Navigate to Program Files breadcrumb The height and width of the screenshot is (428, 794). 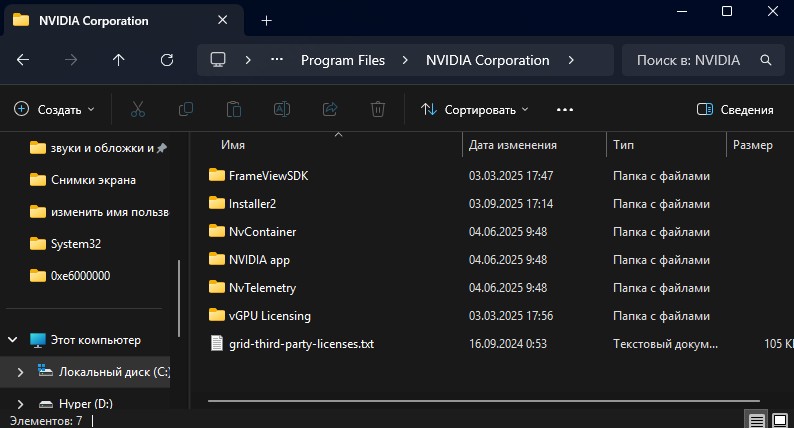(343, 60)
